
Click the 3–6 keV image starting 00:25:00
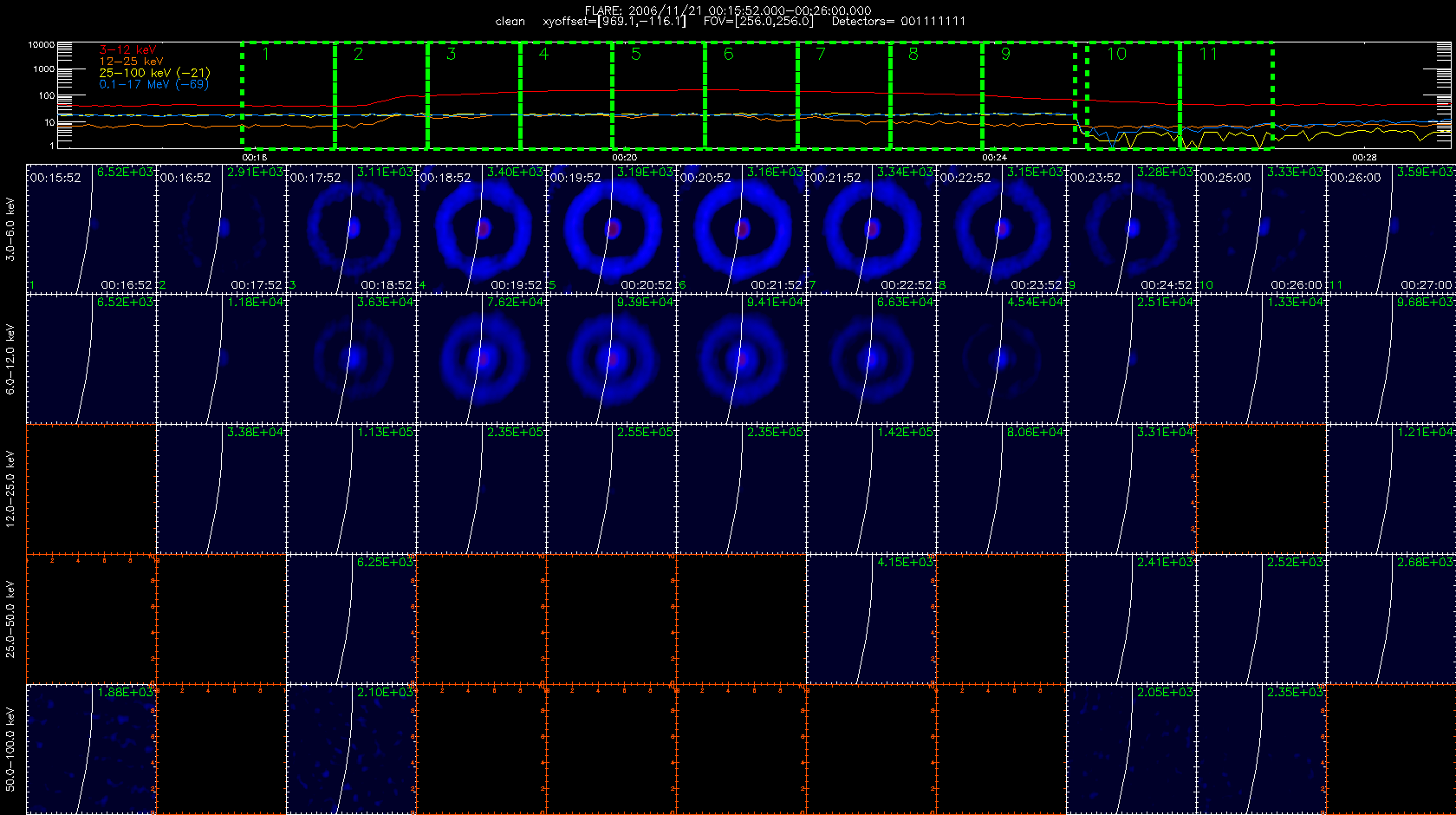[x=1261, y=229]
